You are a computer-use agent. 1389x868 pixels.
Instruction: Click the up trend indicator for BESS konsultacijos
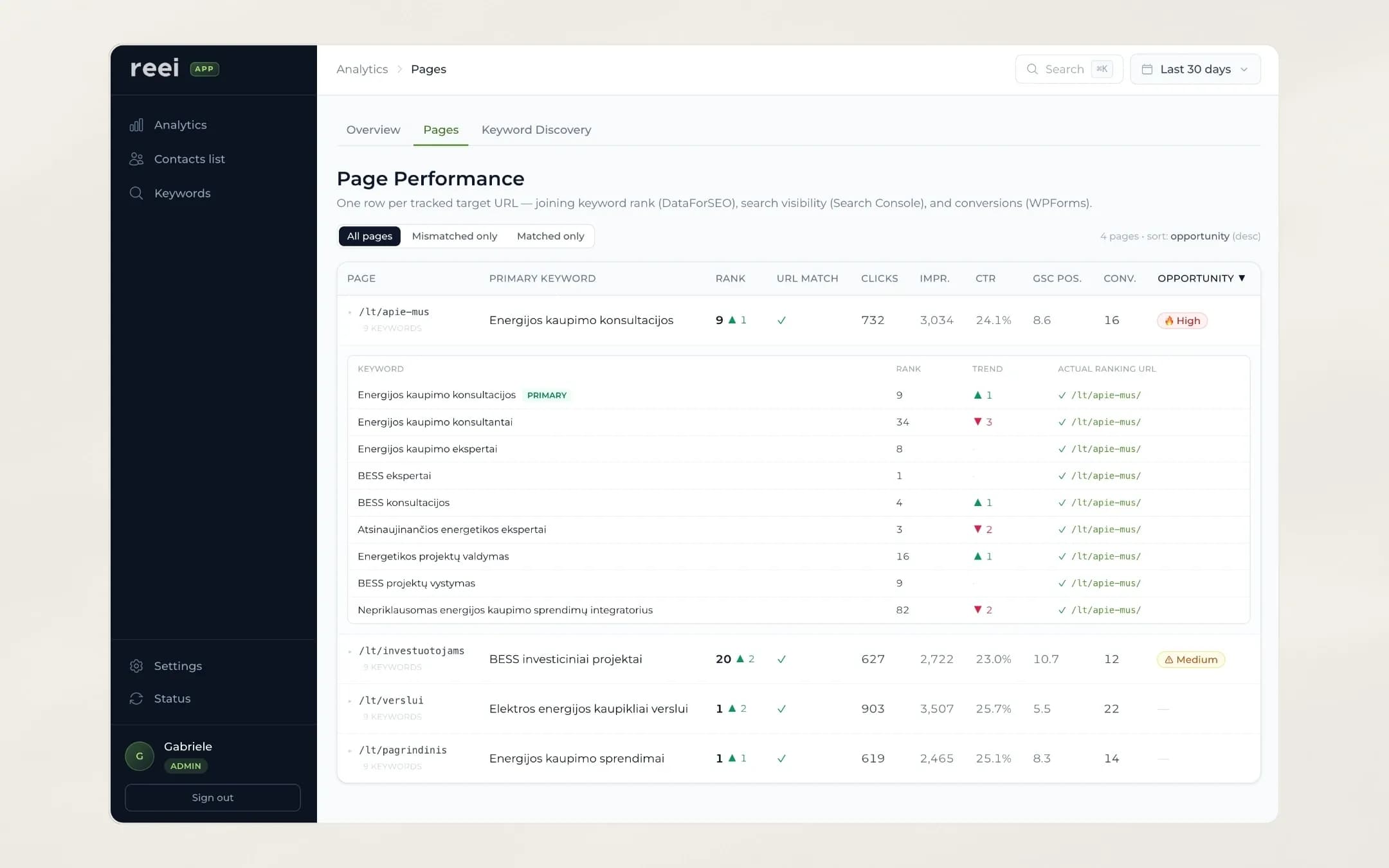[x=983, y=503]
